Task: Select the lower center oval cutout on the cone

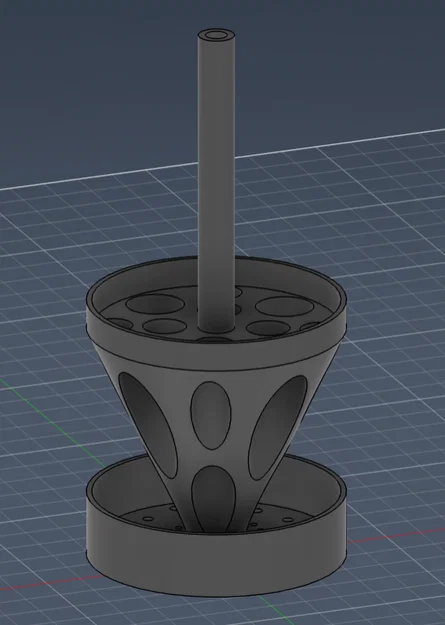Action: pos(214,499)
